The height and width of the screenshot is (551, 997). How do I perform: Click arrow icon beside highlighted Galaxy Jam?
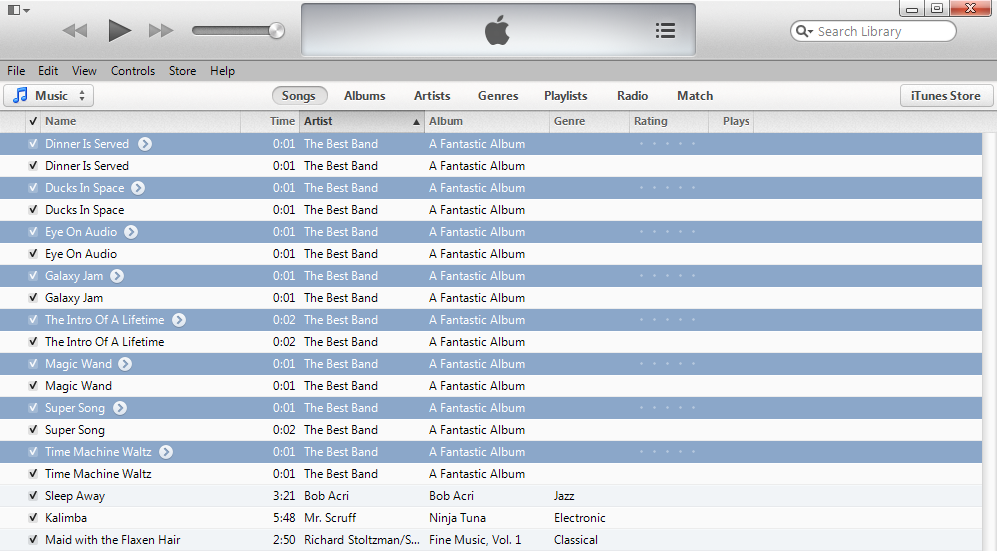click(x=117, y=276)
